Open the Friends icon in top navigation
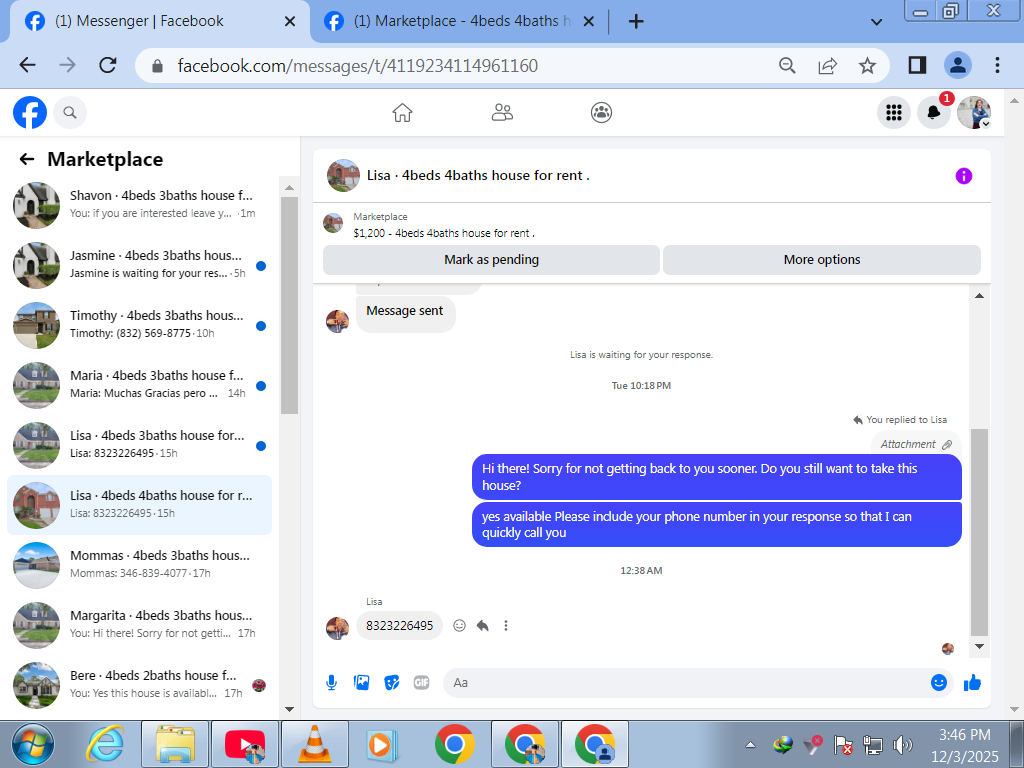1024x768 pixels. click(502, 113)
